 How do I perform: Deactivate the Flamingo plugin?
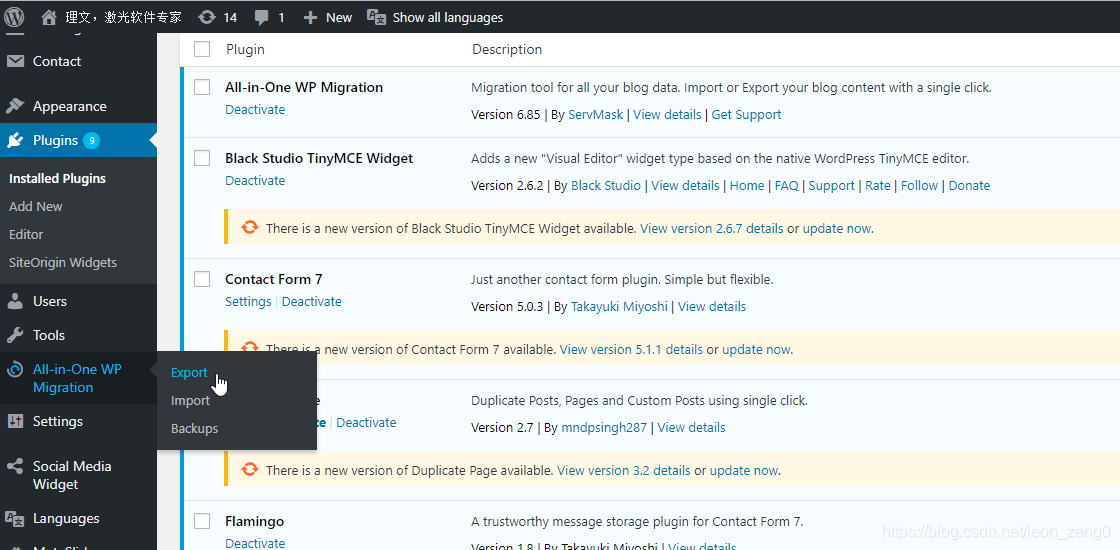(x=255, y=544)
